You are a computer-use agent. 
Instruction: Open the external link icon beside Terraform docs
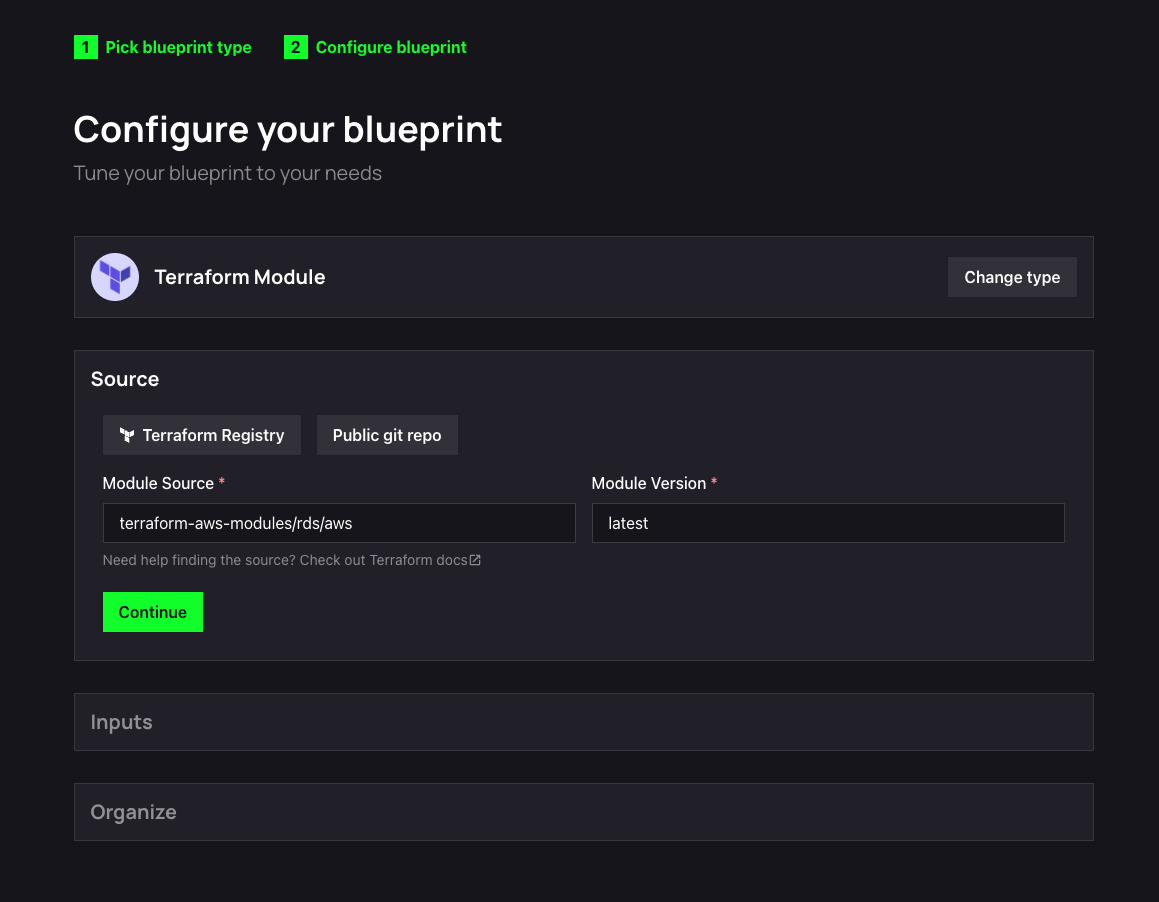[x=475, y=560]
